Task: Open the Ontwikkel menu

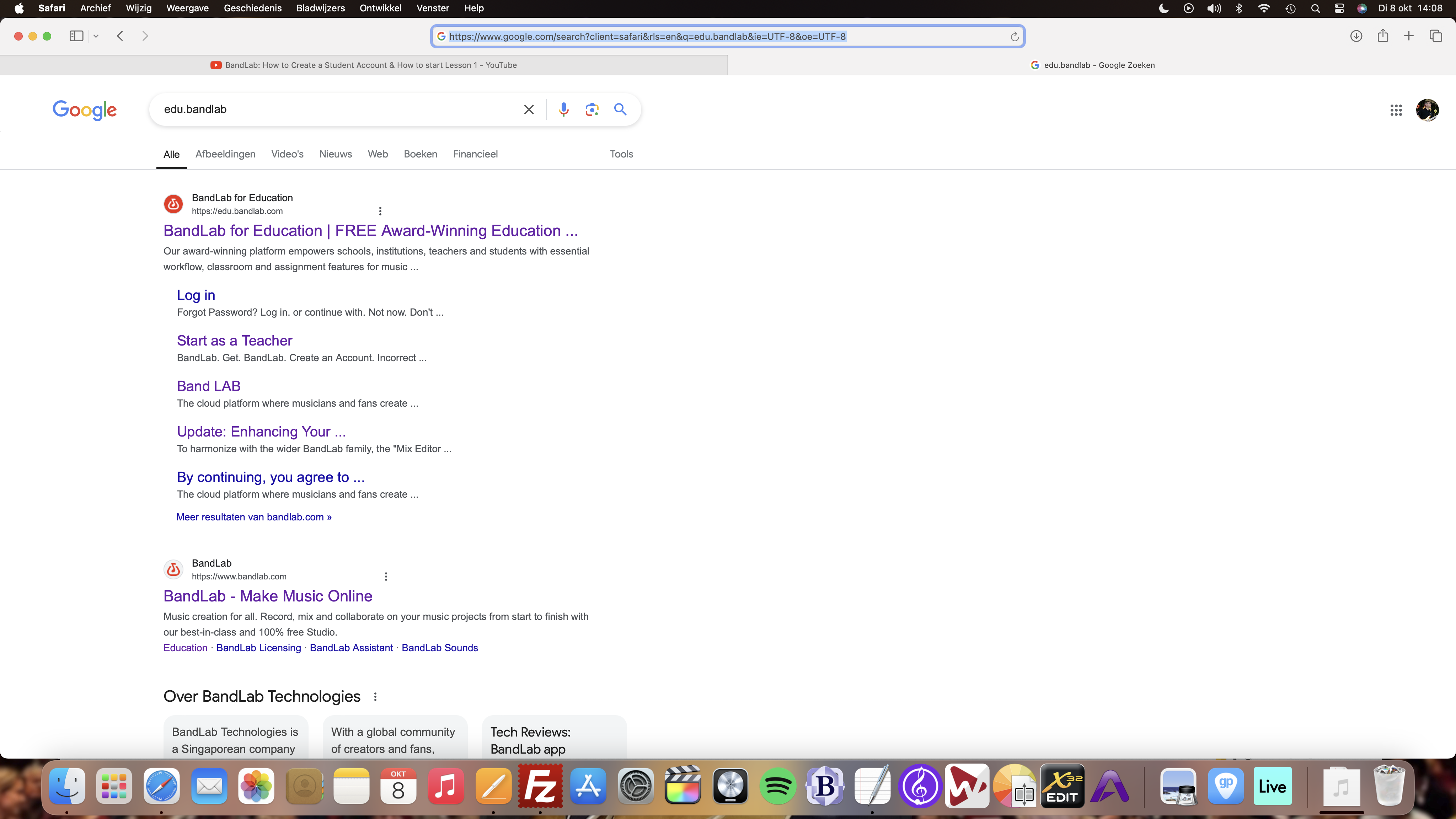Action: tap(380, 8)
